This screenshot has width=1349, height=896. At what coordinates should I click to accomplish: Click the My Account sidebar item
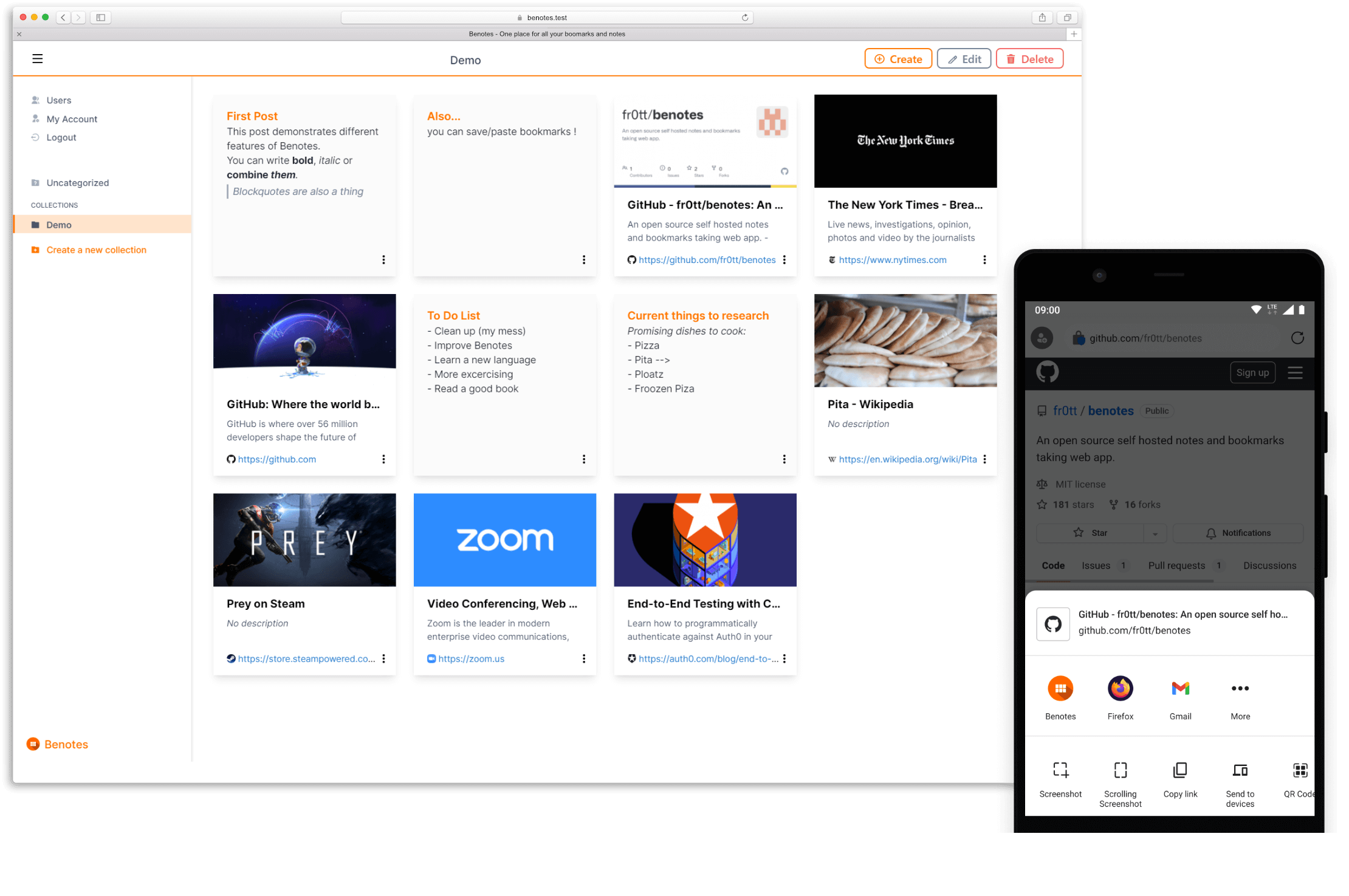click(70, 119)
